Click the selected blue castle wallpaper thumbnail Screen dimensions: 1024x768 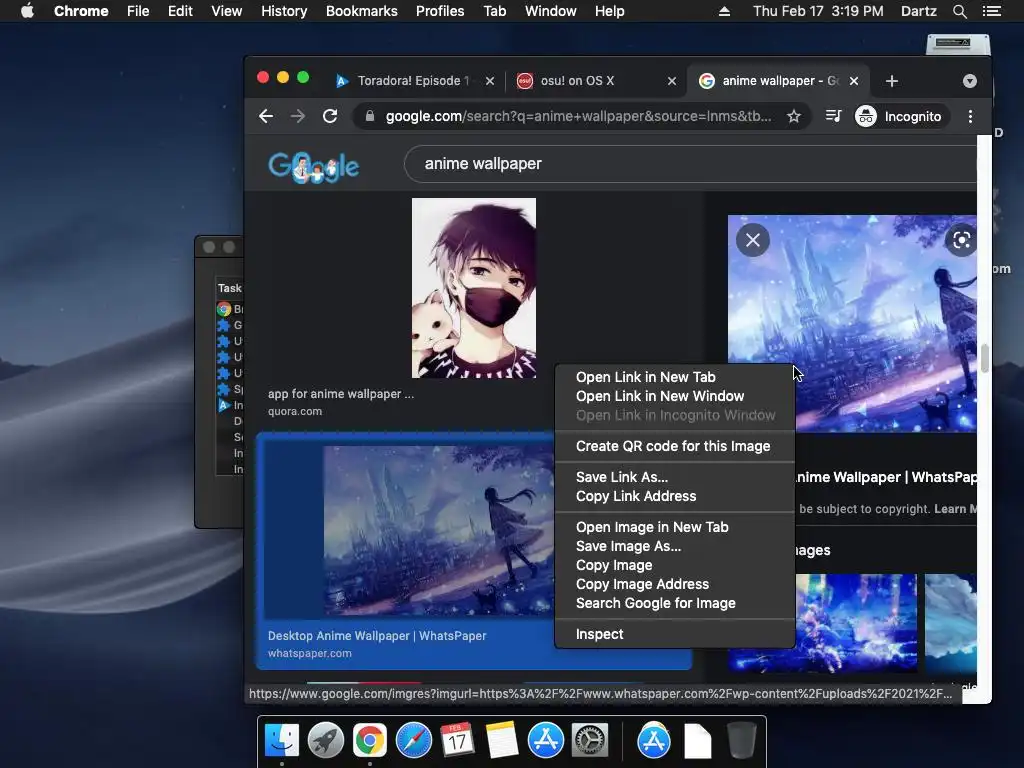tap(438, 530)
